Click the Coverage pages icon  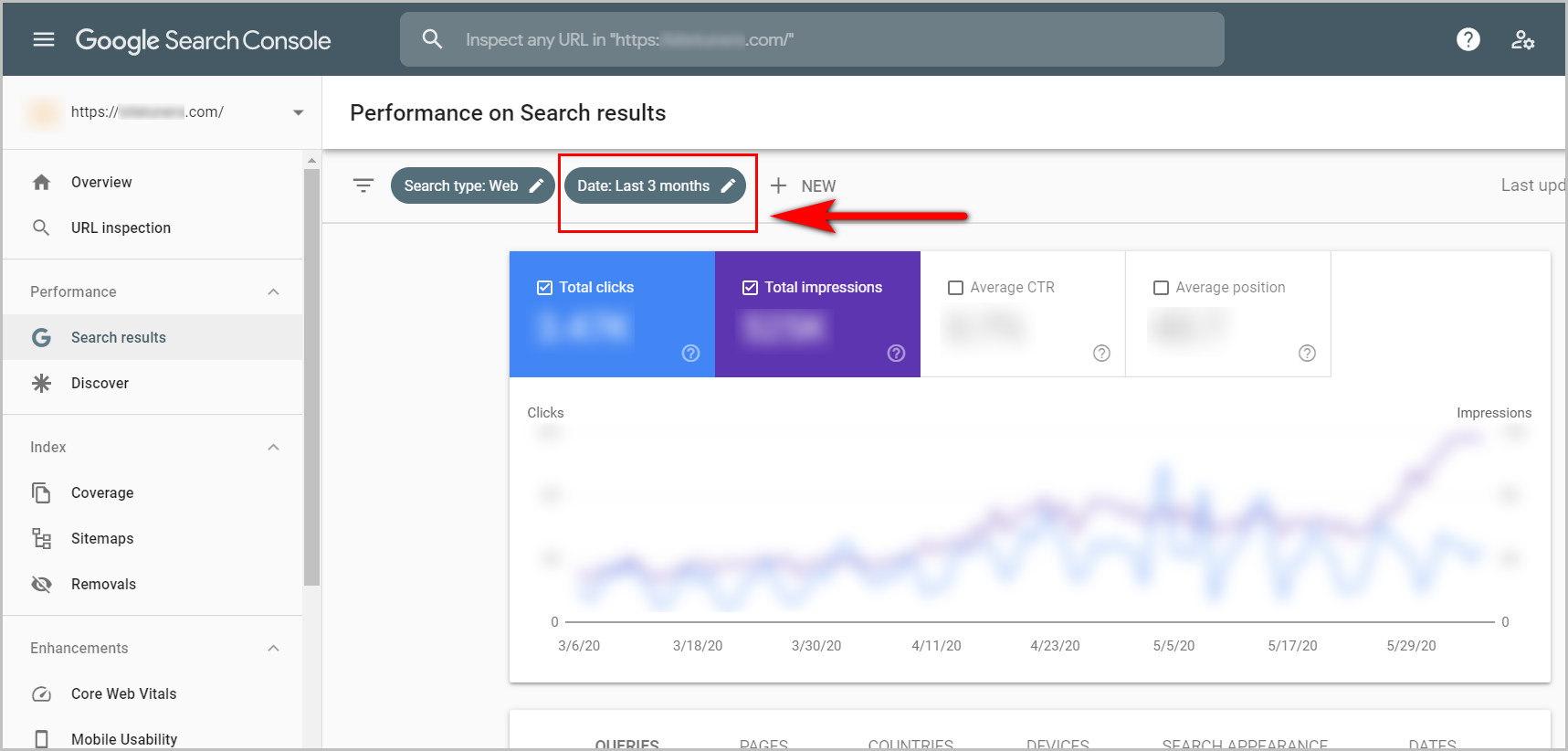click(x=41, y=492)
